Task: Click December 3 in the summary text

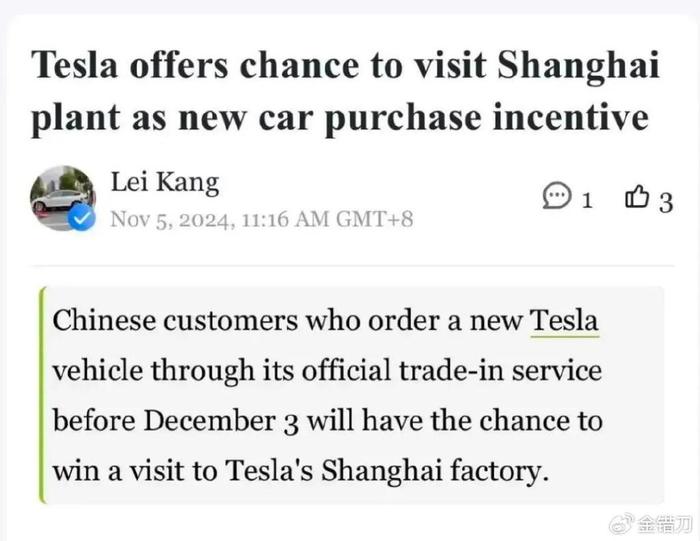Action: (x=221, y=421)
